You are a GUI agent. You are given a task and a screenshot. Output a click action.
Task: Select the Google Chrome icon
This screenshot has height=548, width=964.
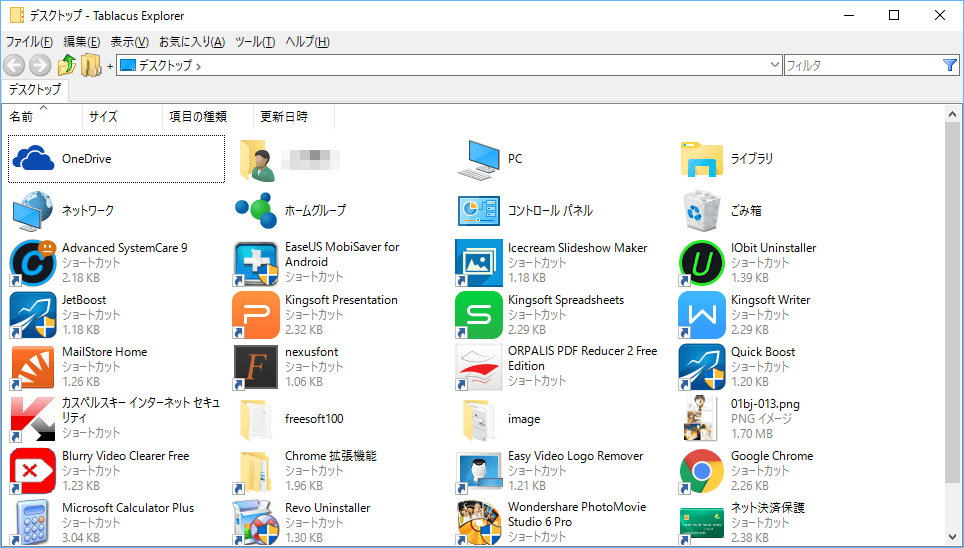(x=701, y=471)
